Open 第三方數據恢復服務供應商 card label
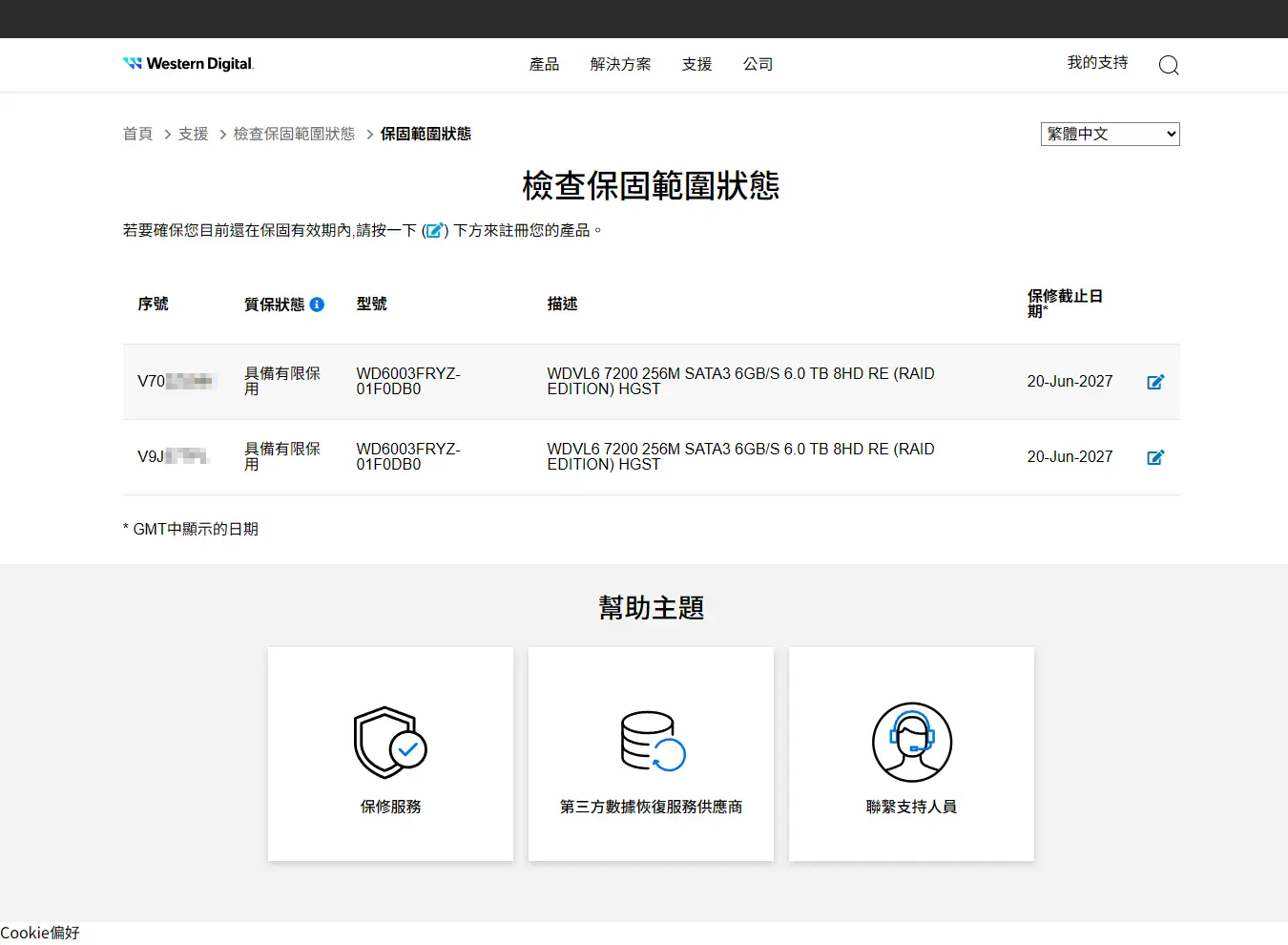The width and height of the screenshot is (1288, 945). point(651,807)
